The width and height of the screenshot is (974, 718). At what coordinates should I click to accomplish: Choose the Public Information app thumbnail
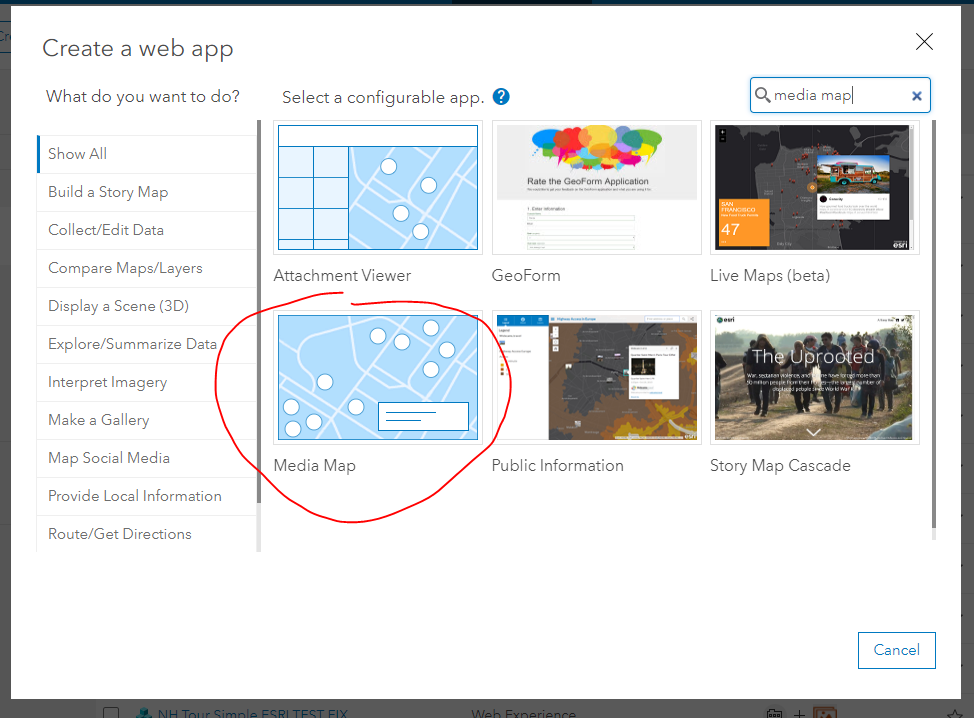pos(596,378)
